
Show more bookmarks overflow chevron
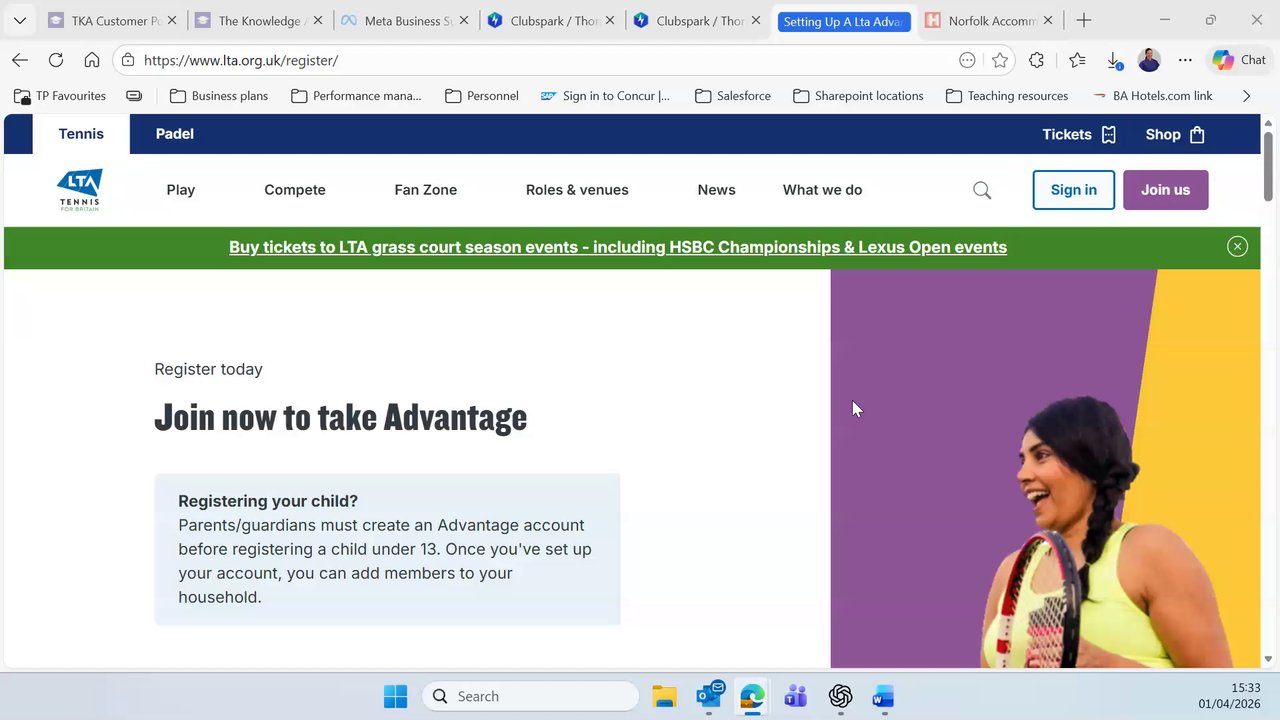[1246, 96]
